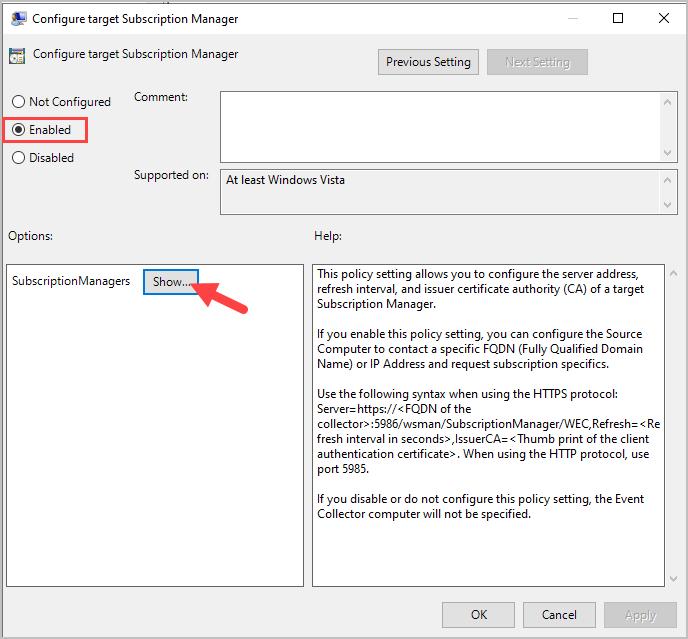Close the Configure target Subscription Manager window
Screen dimensions: 688x639
(x=664, y=18)
